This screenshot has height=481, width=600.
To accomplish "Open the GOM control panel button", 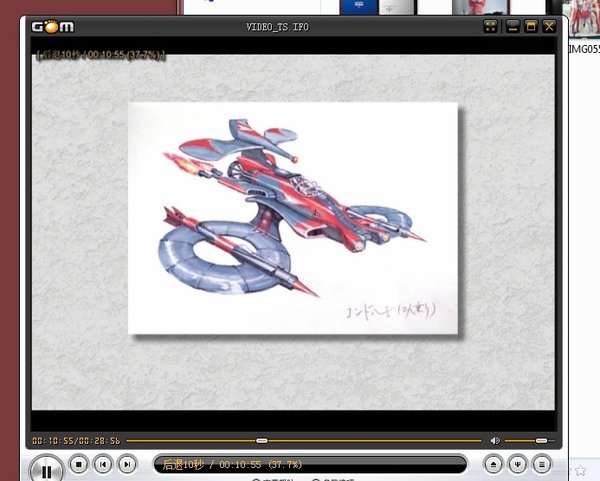I will [517, 465].
